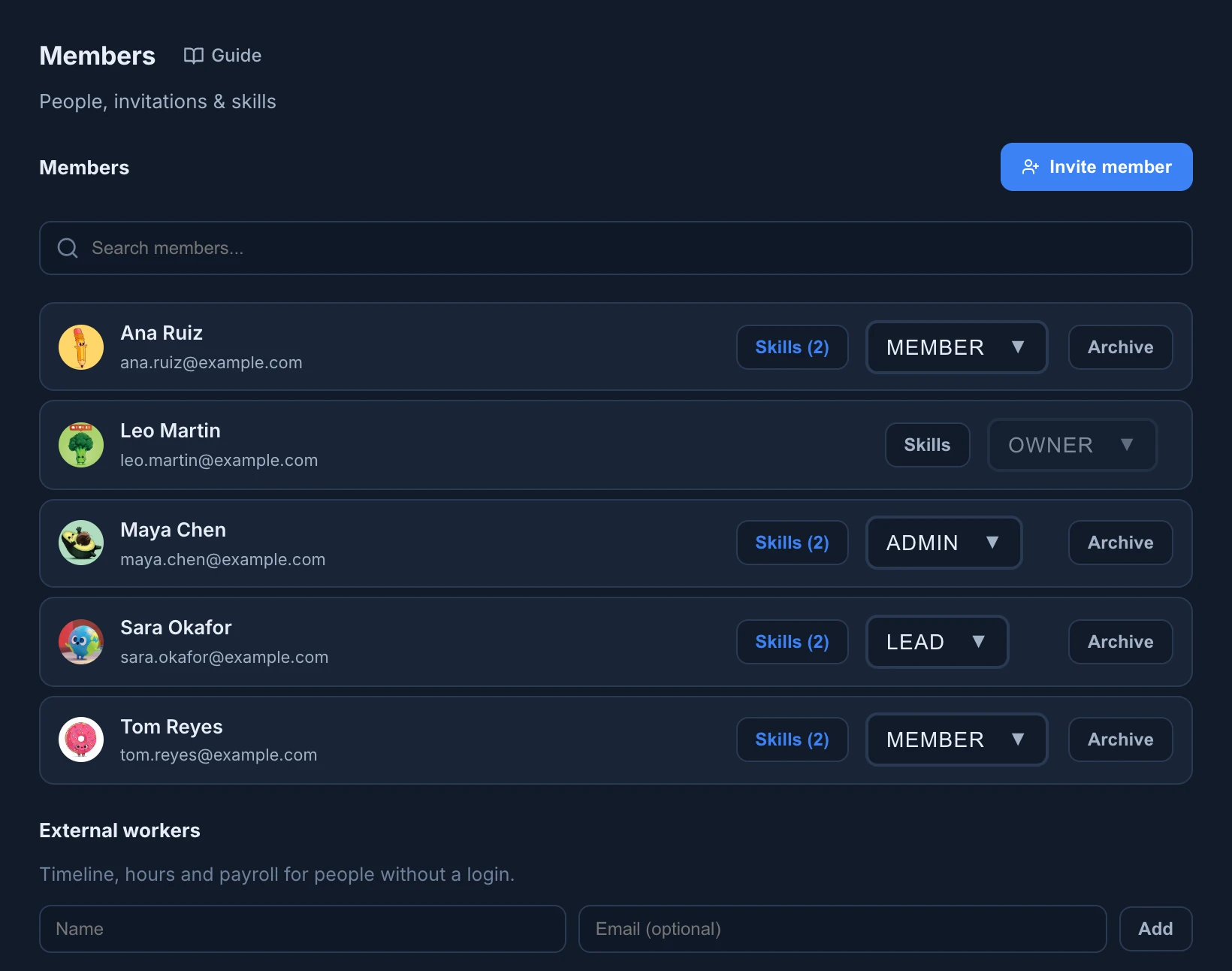This screenshot has width=1232, height=971.
Task: Click the external worker Name field
Action: tap(303, 929)
